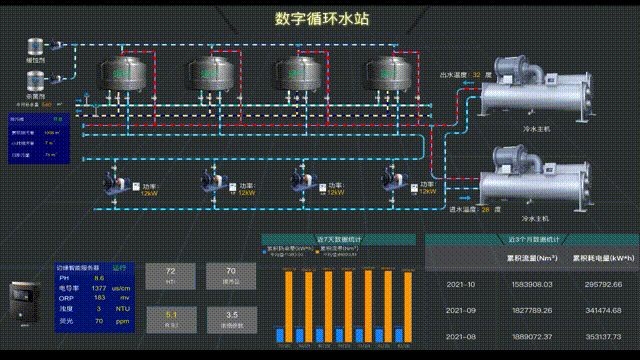This screenshot has width=640, height=360.
Task: Open the 近7天数据统计 panel header
Action: (x=338, y=239)
